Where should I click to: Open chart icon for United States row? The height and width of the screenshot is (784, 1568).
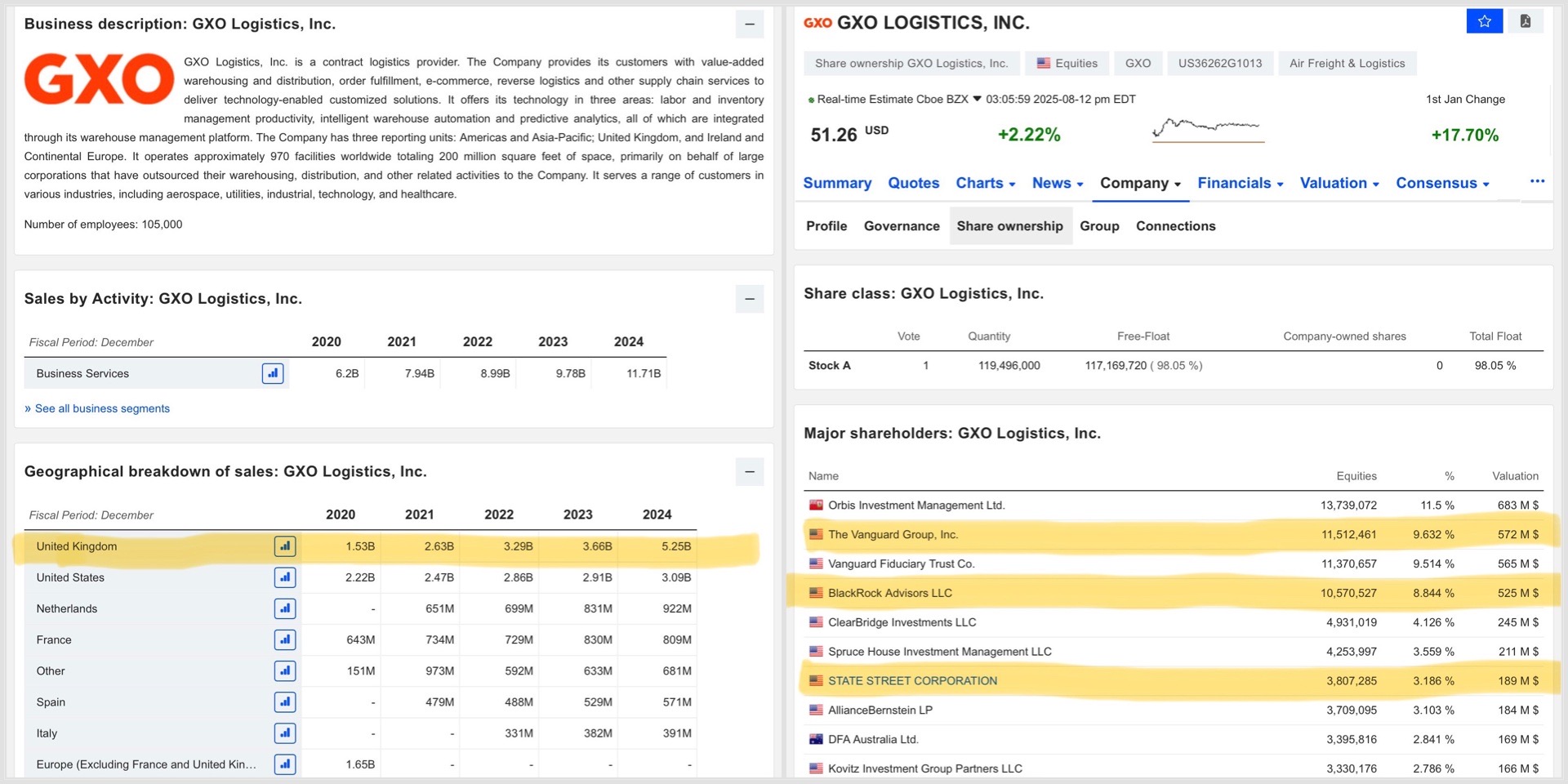tap(285, 577)
